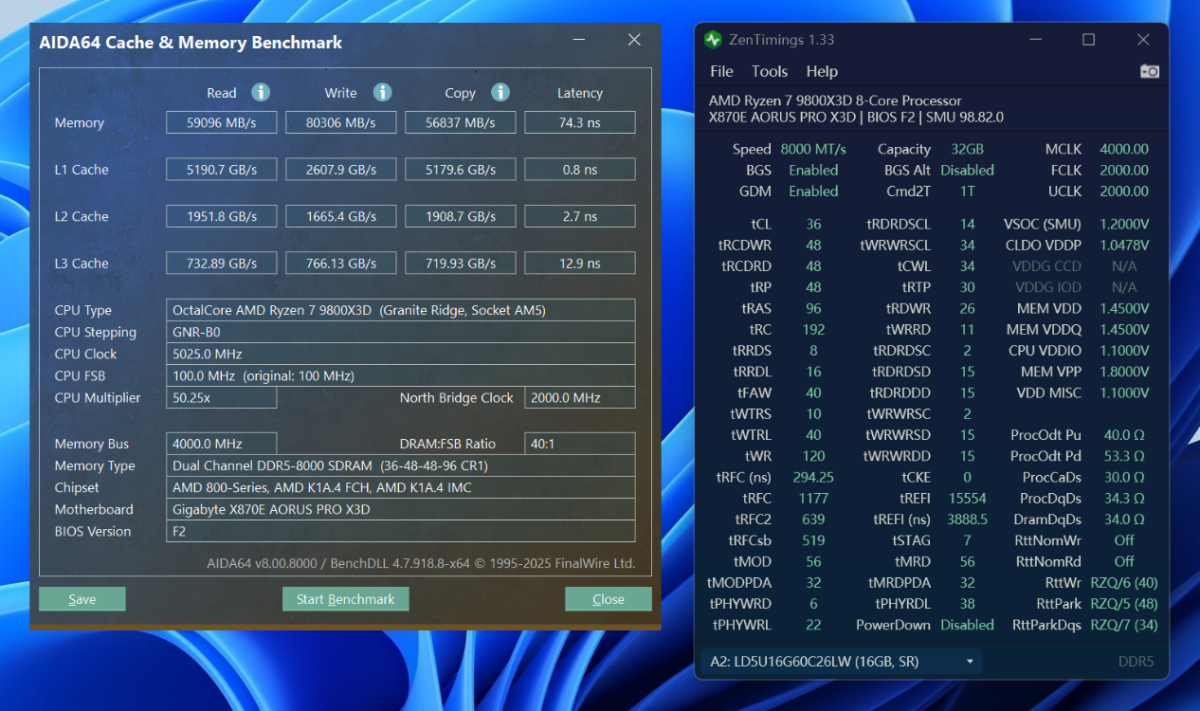Image resolution: width=1200 pixels, height=711 pixels.
Task: Close the ZenTimings window
Action: click(1143, 40)
